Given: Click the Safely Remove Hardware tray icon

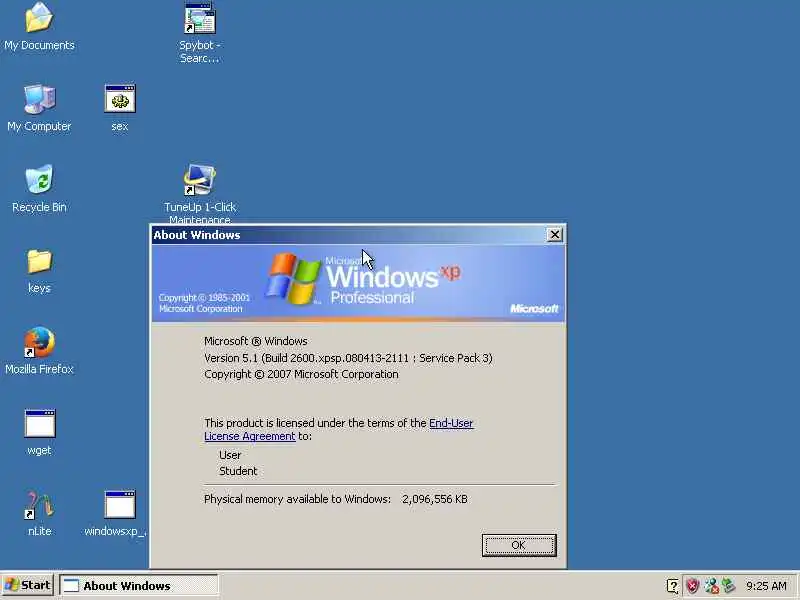Looking at the screenshot, I should (x=729, y=586).
